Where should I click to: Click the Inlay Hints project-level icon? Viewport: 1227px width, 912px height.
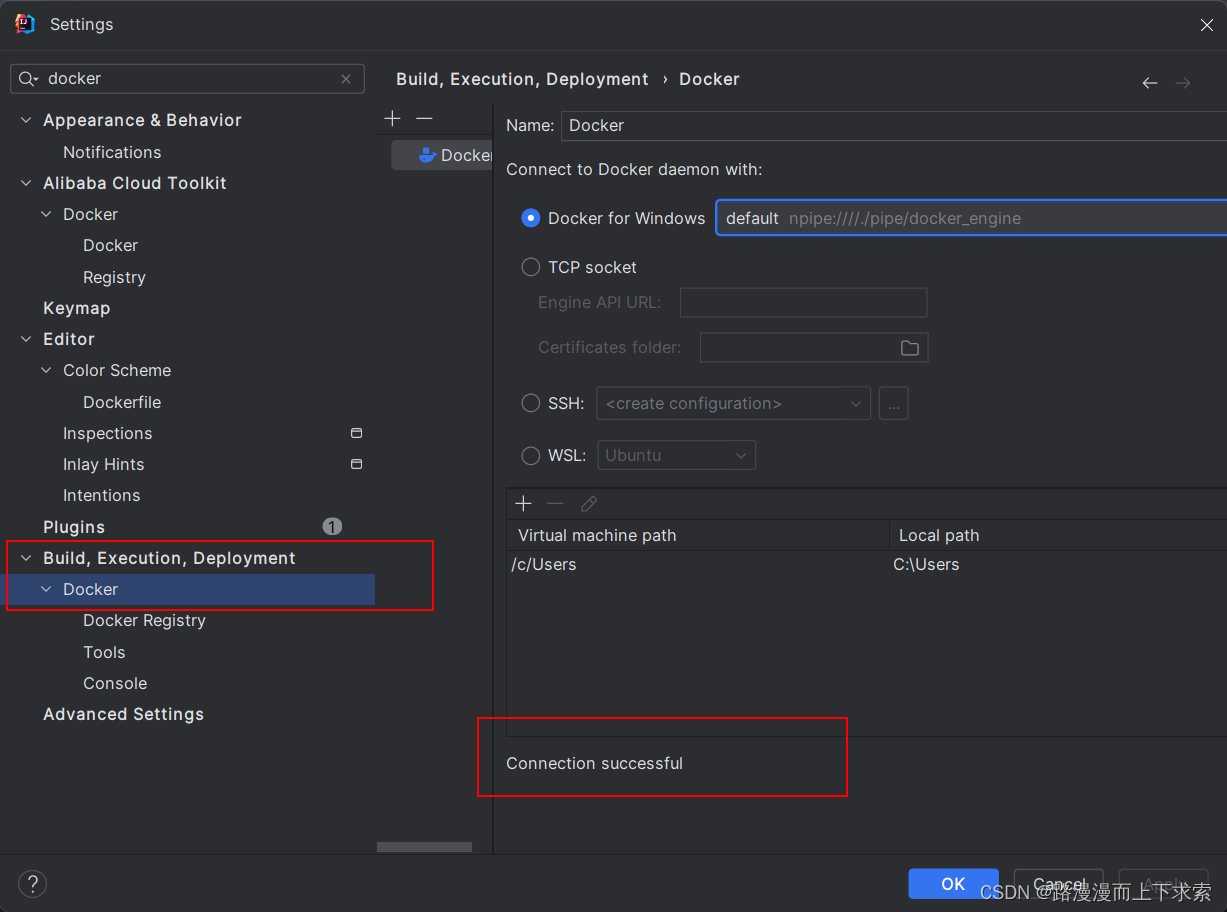click(356, 464)
